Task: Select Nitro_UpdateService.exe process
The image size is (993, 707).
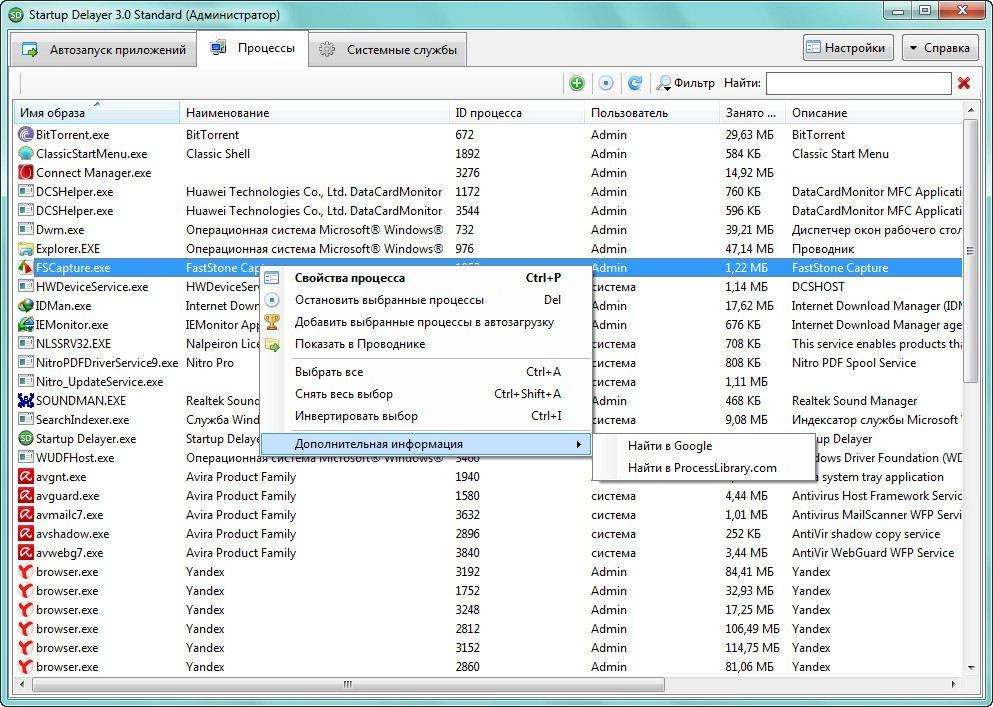Action: click(x=99, y=381)
